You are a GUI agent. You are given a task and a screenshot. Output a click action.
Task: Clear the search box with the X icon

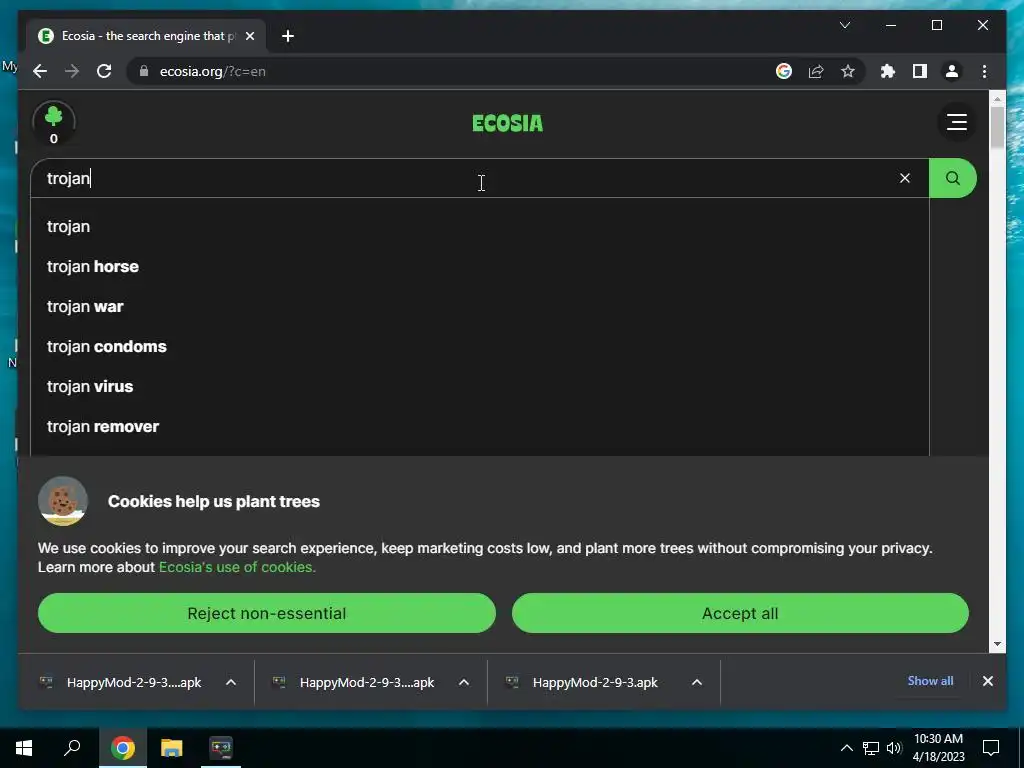(x=904, y=178)
